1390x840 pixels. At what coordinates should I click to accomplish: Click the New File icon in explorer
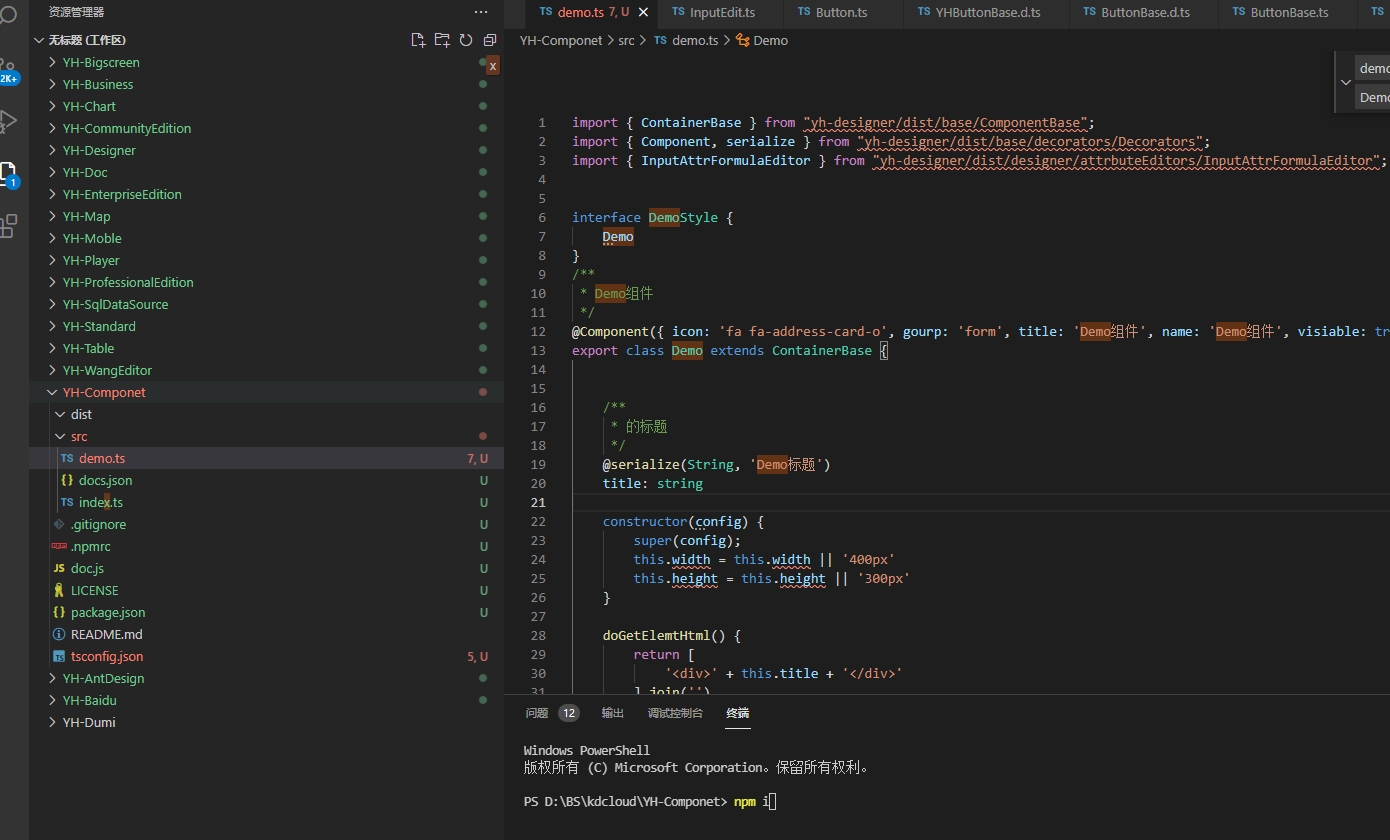pos(419,40)
